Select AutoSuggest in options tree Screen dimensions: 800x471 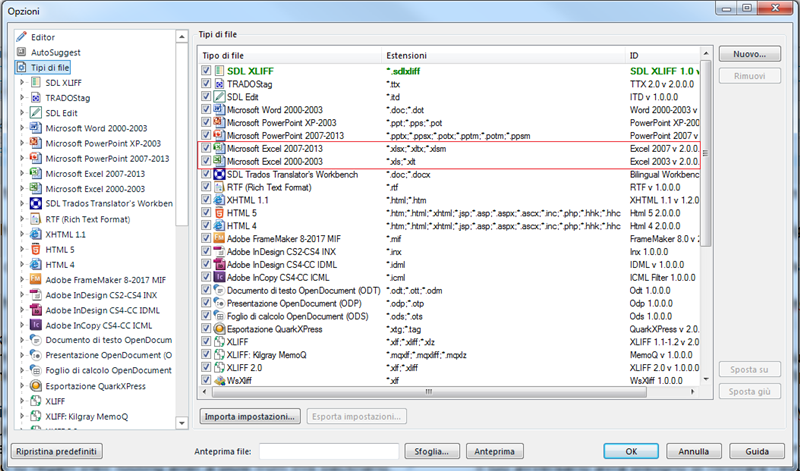[56, 53]
